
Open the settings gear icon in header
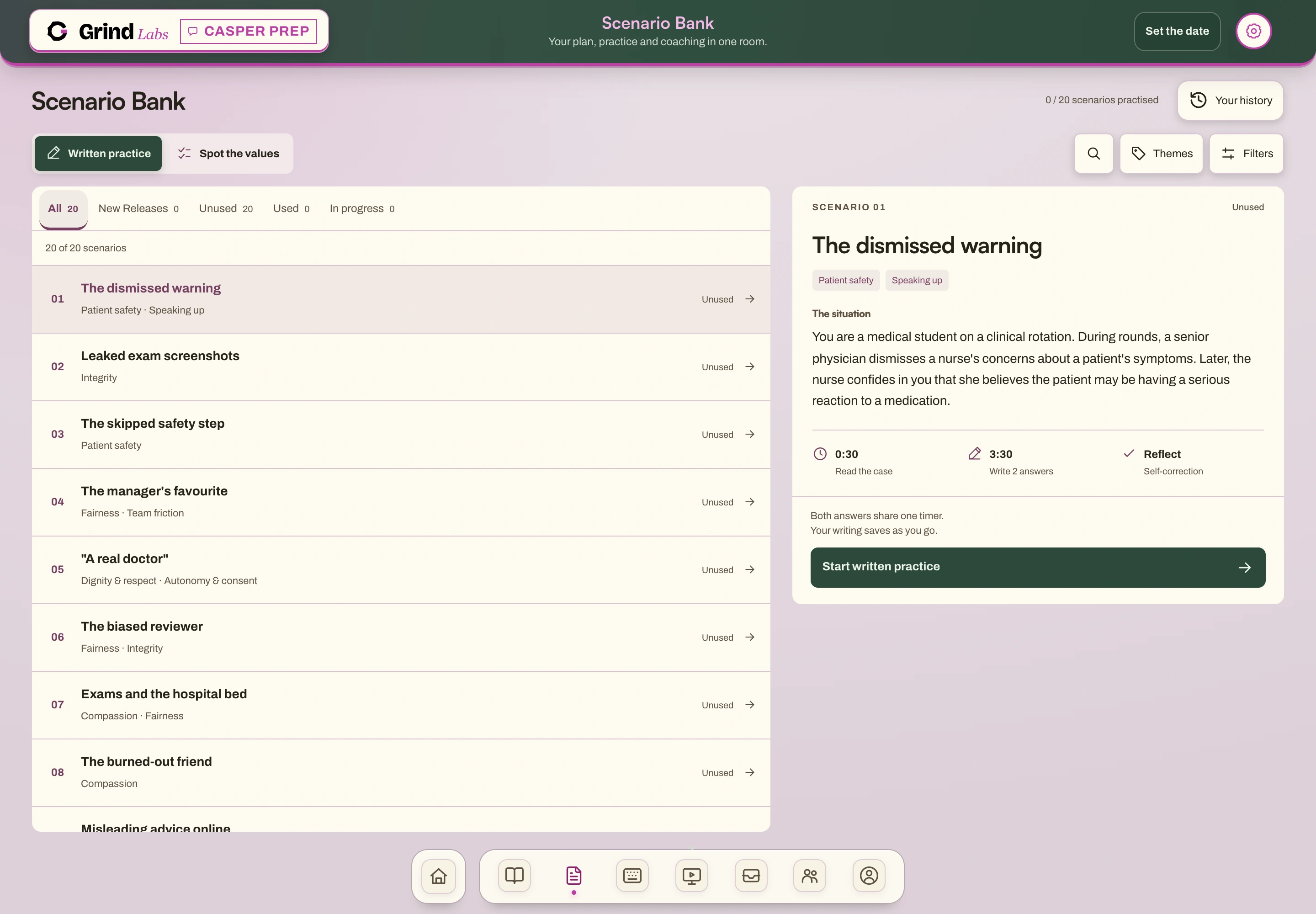[x=1253, y=31]
